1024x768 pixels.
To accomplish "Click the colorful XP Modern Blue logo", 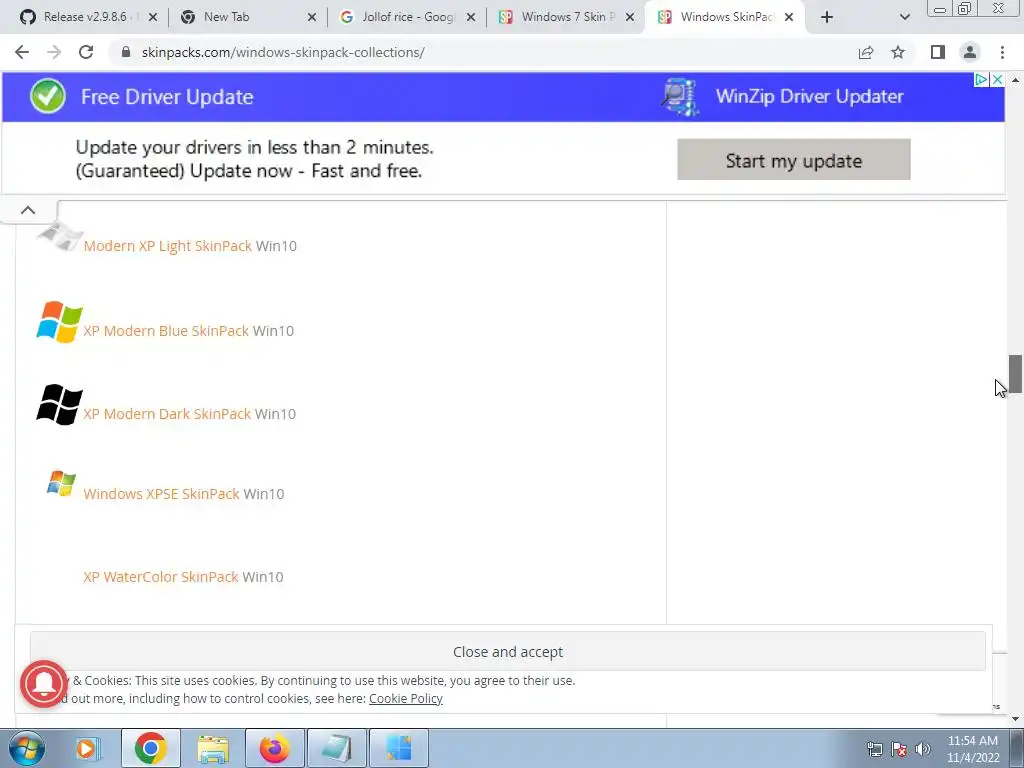I will (x=59, y=321).
